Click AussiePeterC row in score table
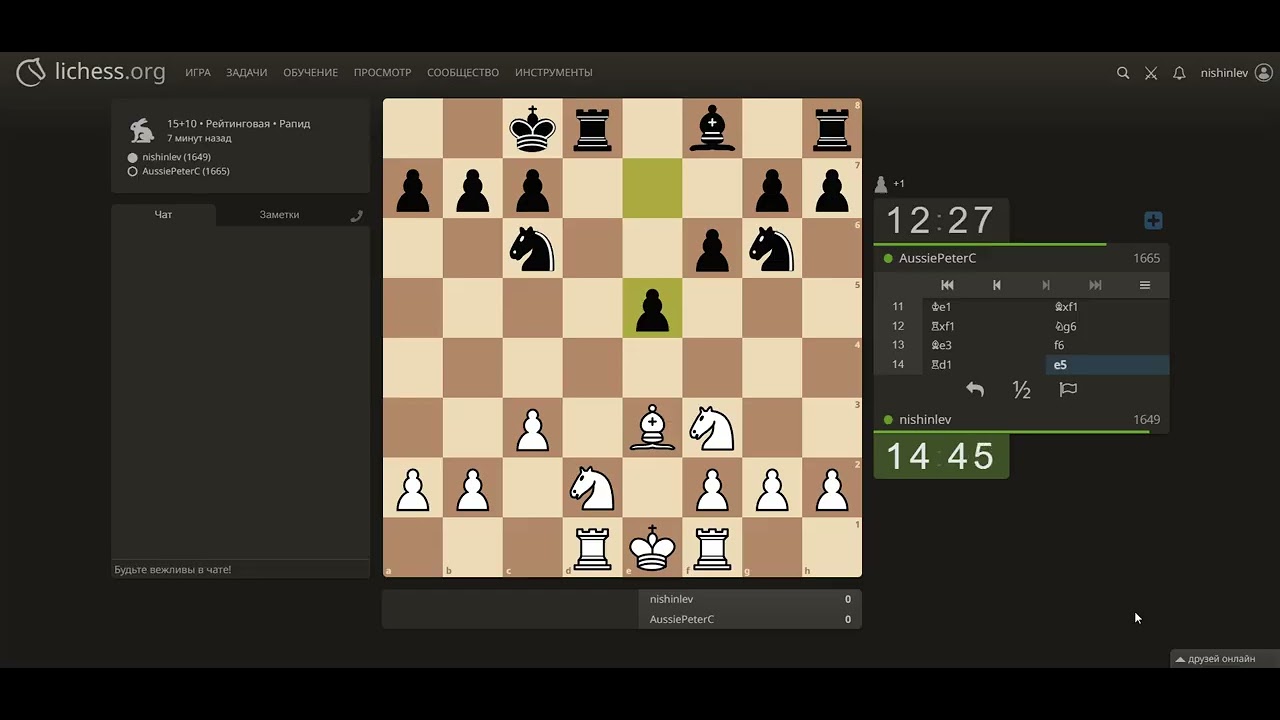The image size is (1280, 720). pos(750,619)
